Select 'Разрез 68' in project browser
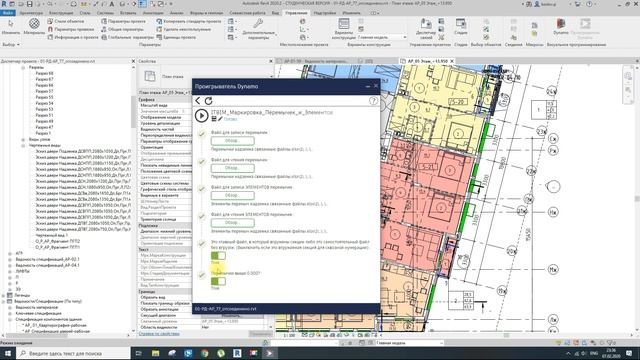 pyautogui.click(x=44, y=73)
